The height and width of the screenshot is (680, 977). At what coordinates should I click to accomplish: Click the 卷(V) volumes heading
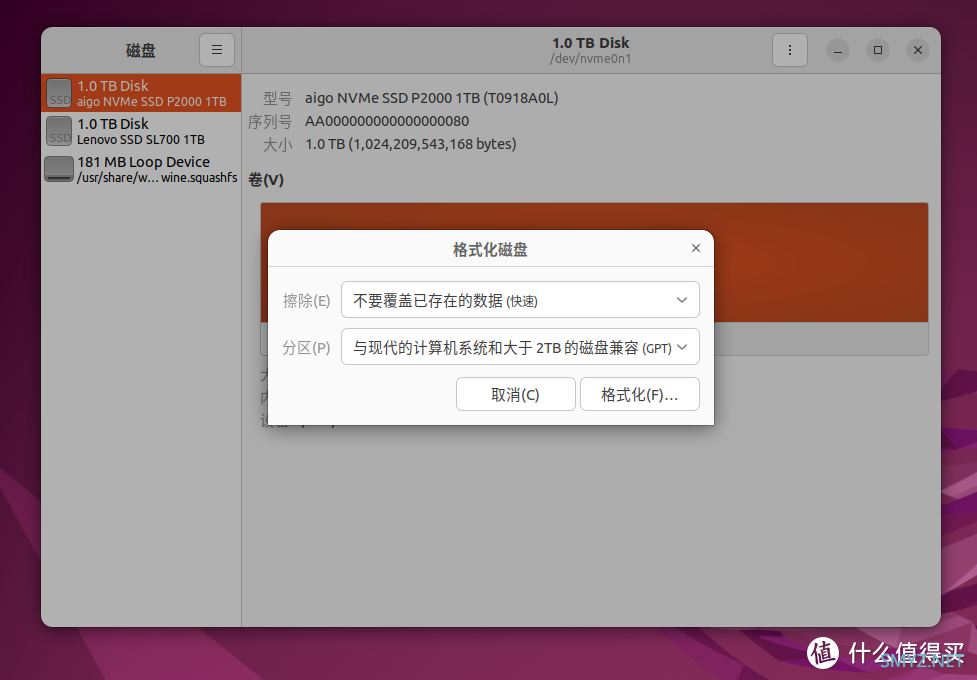[x=266, y=180]
